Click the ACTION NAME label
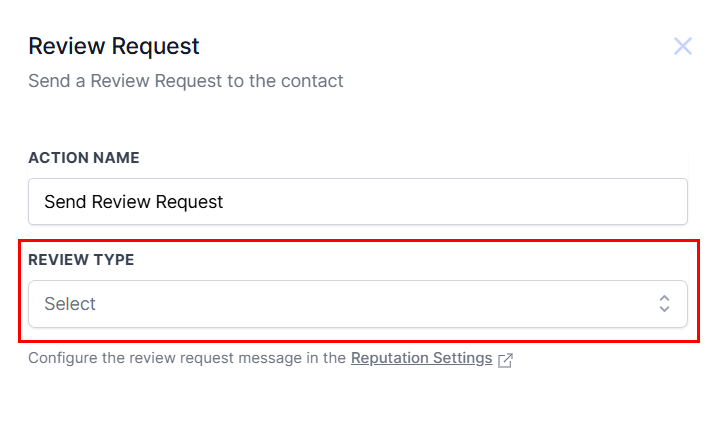 pos(84,158)
